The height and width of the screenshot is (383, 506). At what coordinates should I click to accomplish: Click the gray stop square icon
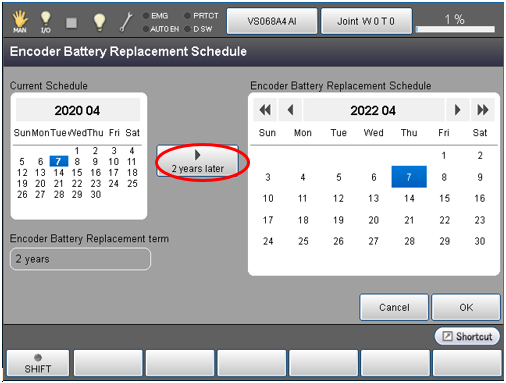coord(71,23)
